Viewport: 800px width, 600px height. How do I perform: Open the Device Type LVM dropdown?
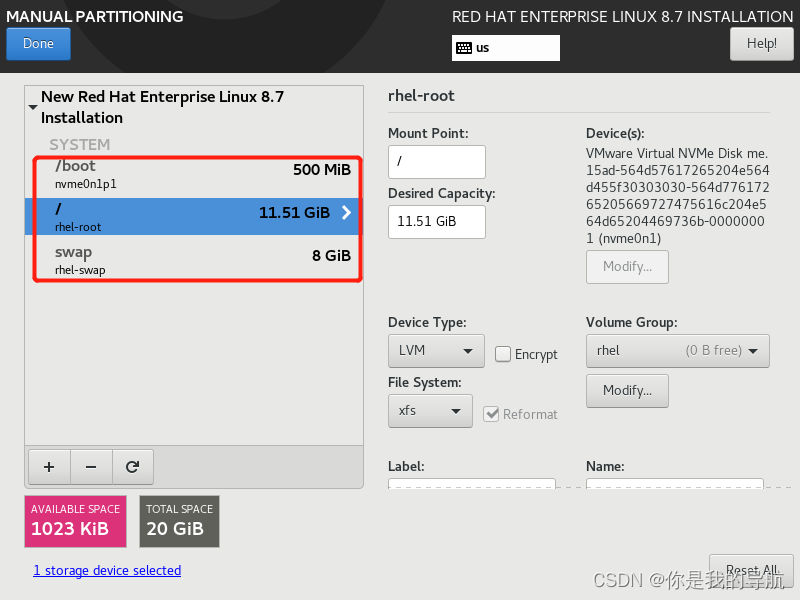click(x=436, y=351)
